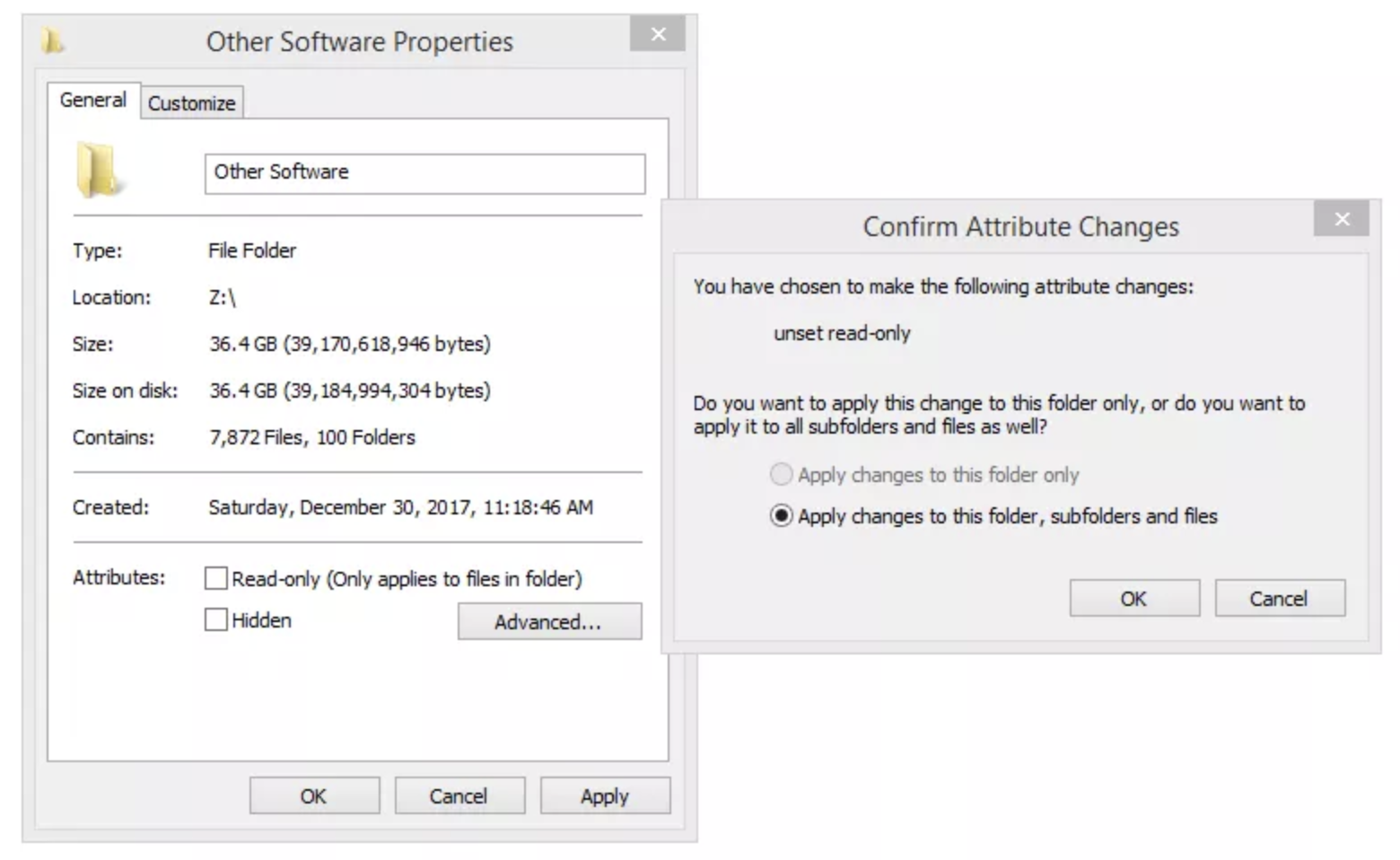Toggle the Read-only attribute checkbox
Viewport: 1400px width, 860px height.
tap(216, 578)
